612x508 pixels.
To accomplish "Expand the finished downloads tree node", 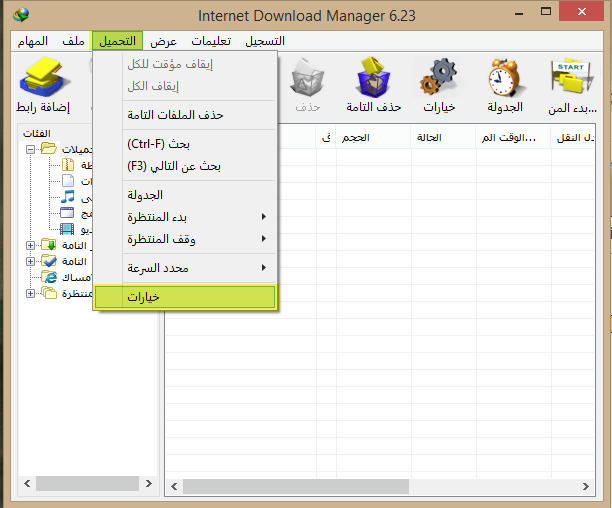I will [30, 261].
